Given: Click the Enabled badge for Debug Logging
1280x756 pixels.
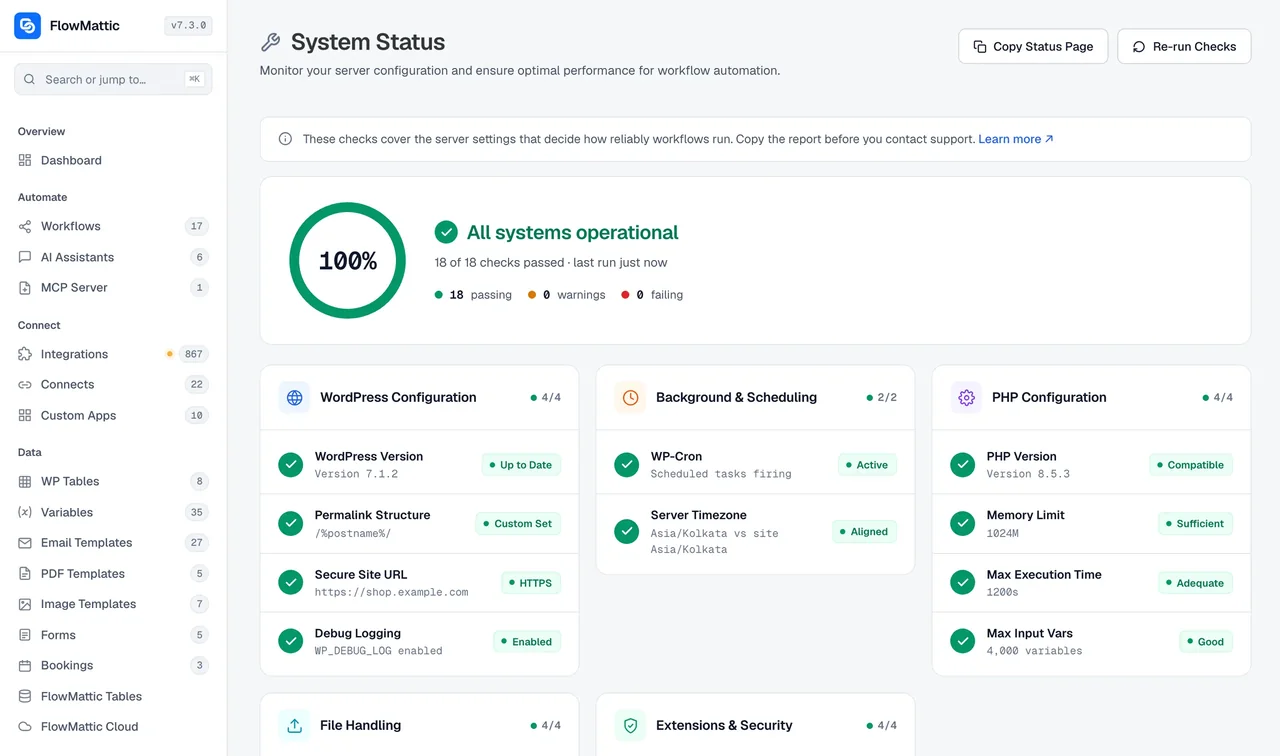Looking at the screenshot, I should click(527, 642).
